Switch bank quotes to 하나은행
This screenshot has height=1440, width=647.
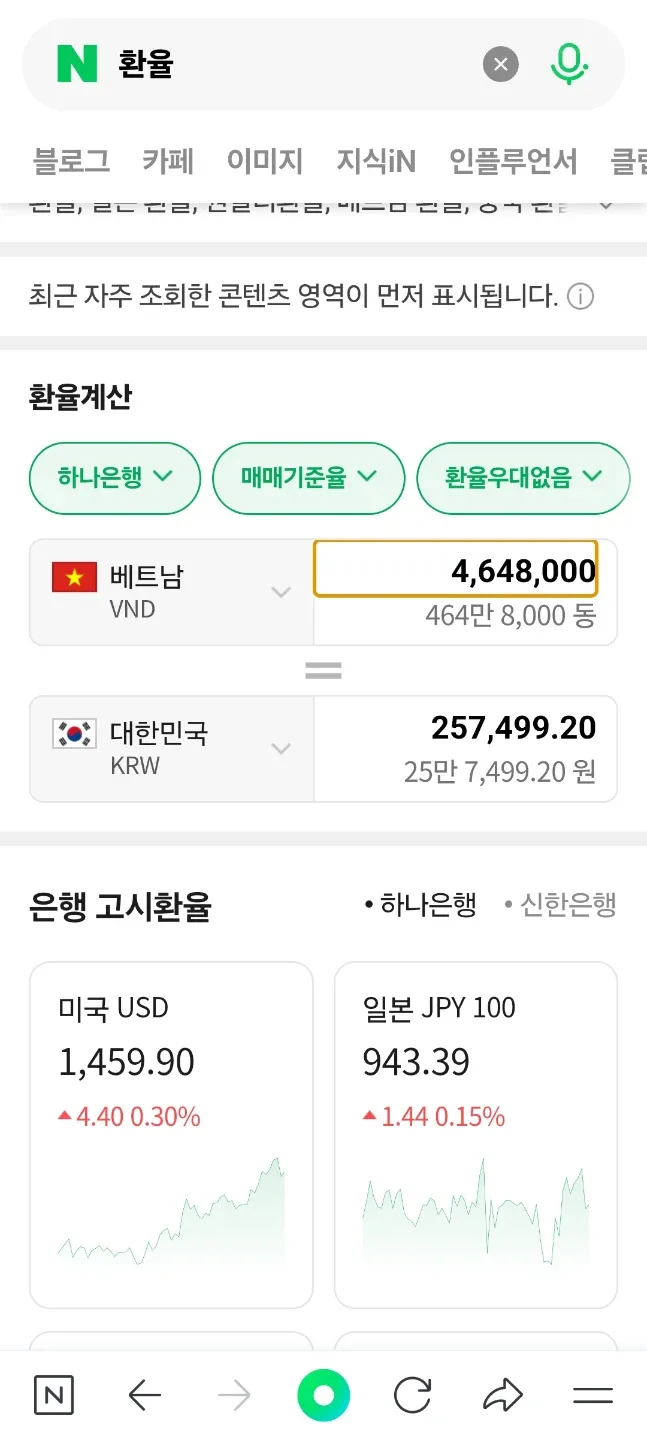point(420,906)
